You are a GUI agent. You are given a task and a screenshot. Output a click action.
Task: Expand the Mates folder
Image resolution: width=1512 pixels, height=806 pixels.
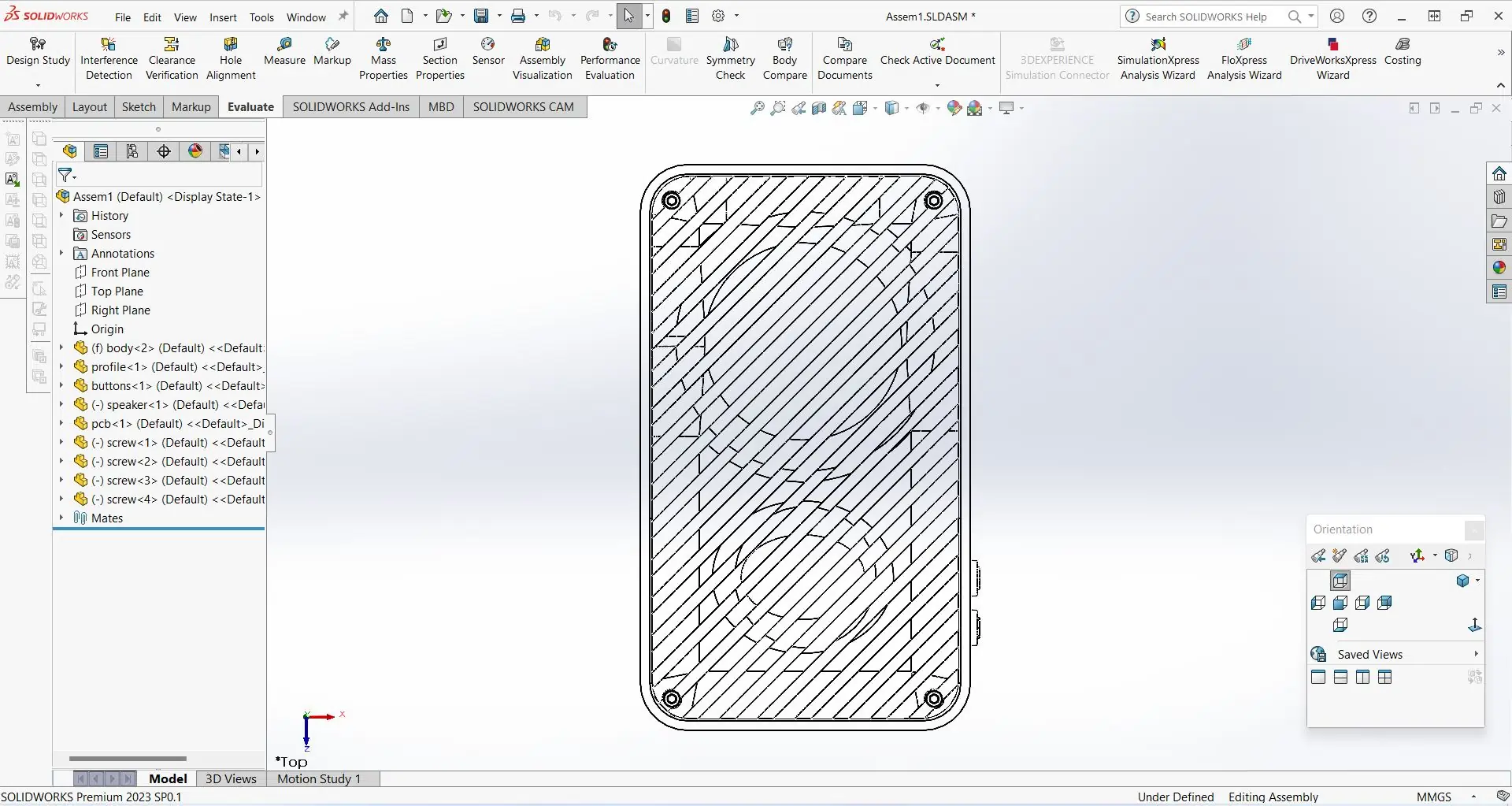coord(61,518)
